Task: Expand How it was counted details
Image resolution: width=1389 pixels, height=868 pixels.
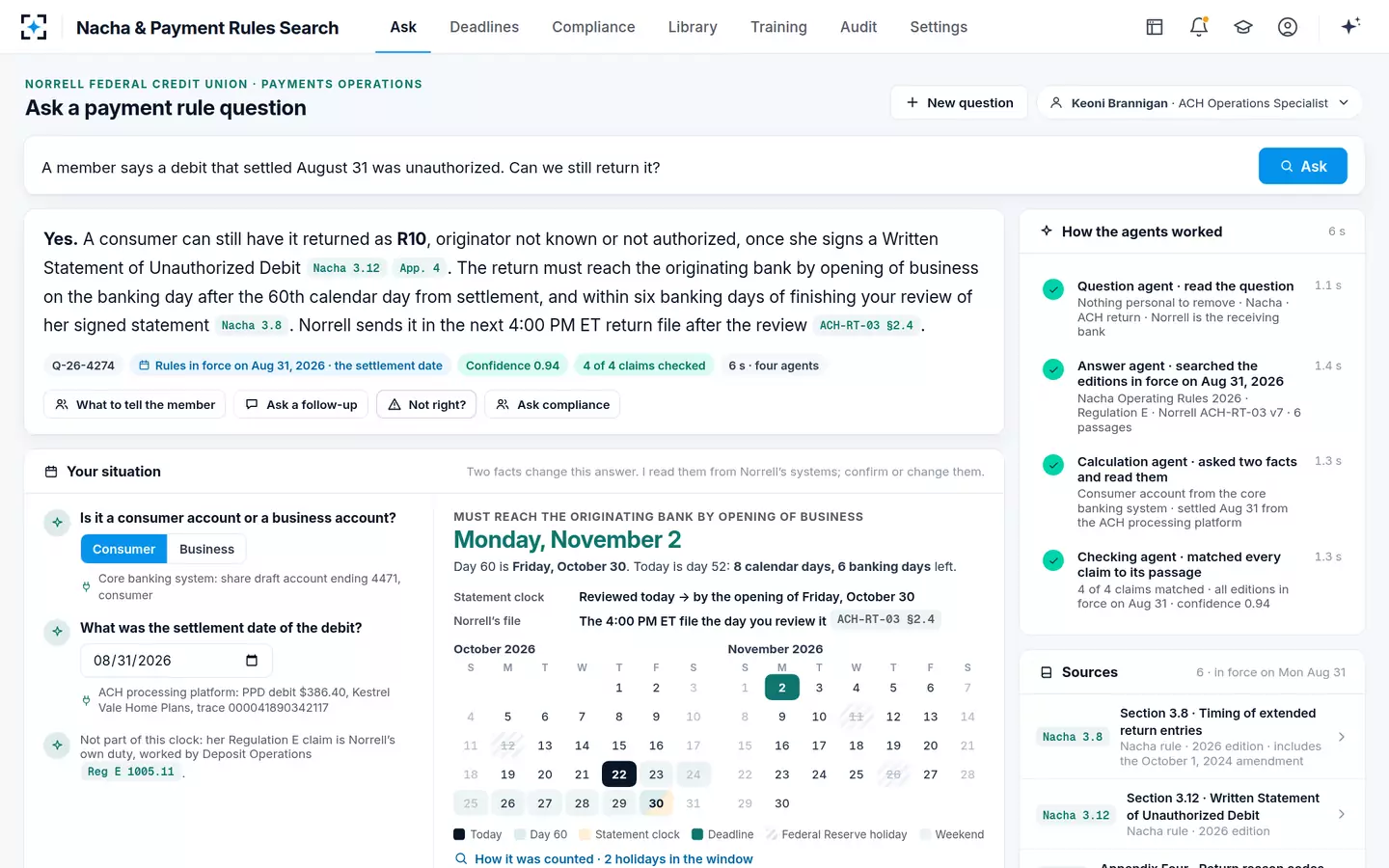Action: point(604,858)
